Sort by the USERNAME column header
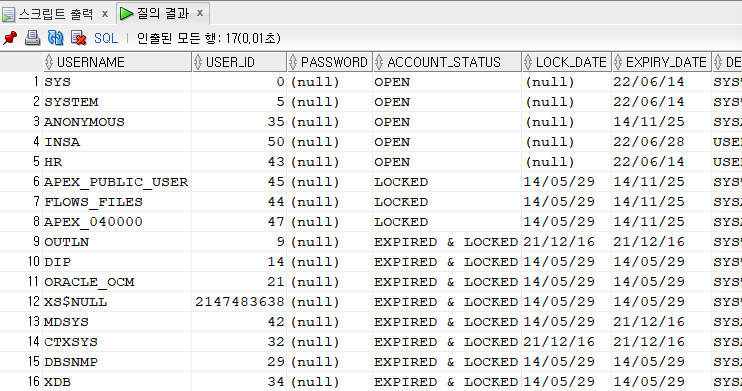Viewport: 742px width, 391px height. (x=117, y=62)
